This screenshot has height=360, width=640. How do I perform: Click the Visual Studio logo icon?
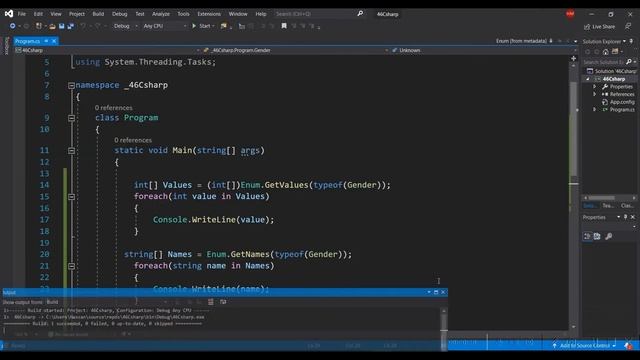pyautogui.click(x=9, y=14)
